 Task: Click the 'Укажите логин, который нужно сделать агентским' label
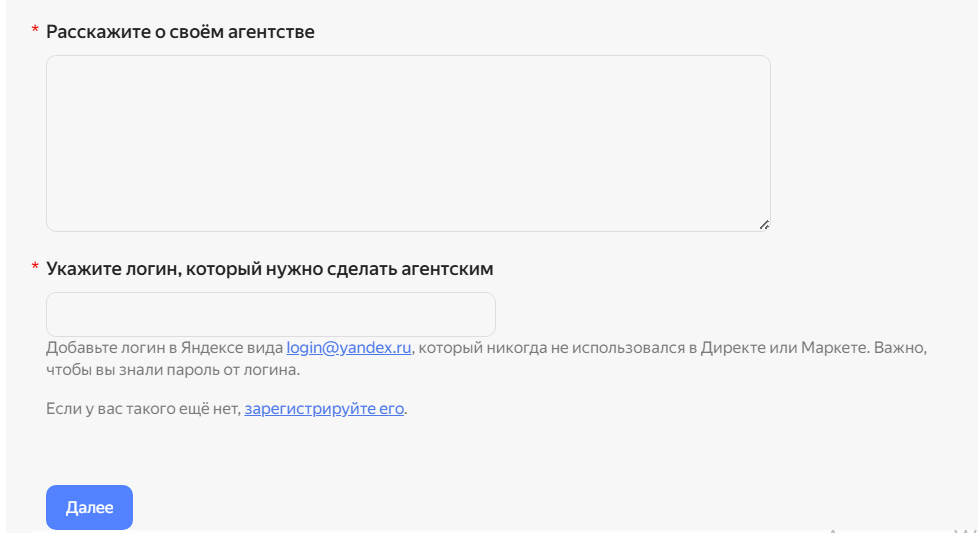point(269,269)
